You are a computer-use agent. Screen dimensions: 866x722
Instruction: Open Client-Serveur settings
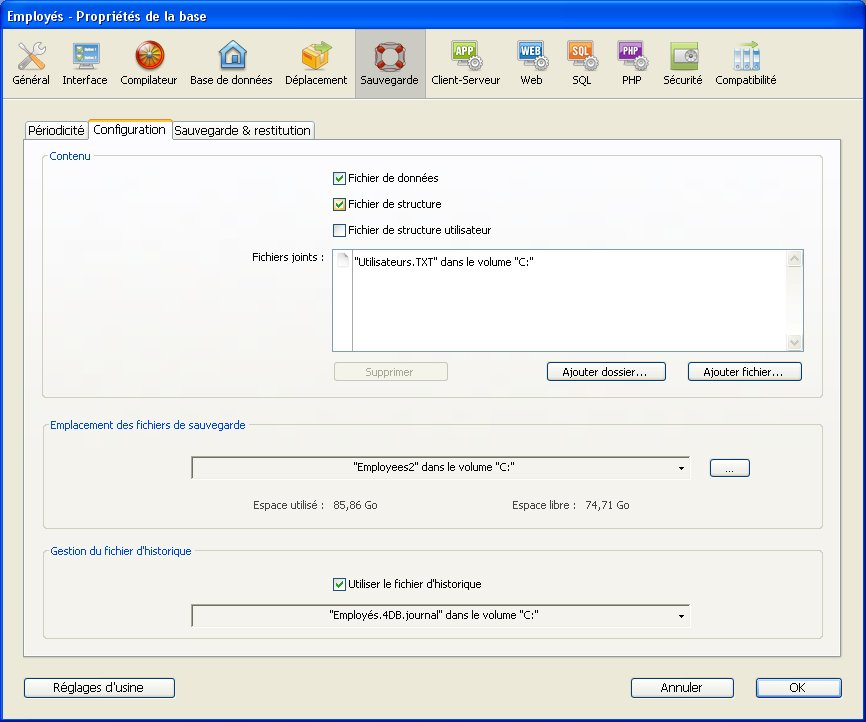465,63
